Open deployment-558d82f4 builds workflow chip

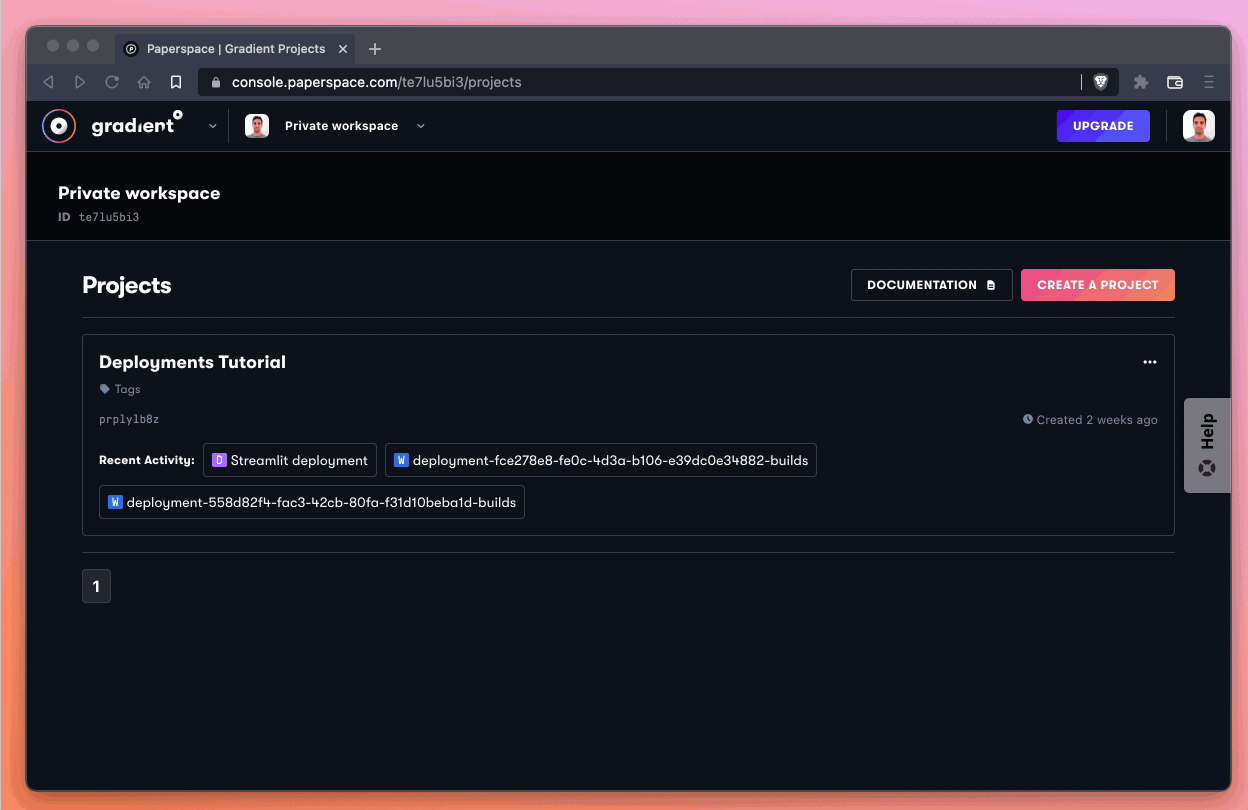[x=312, y=502]
